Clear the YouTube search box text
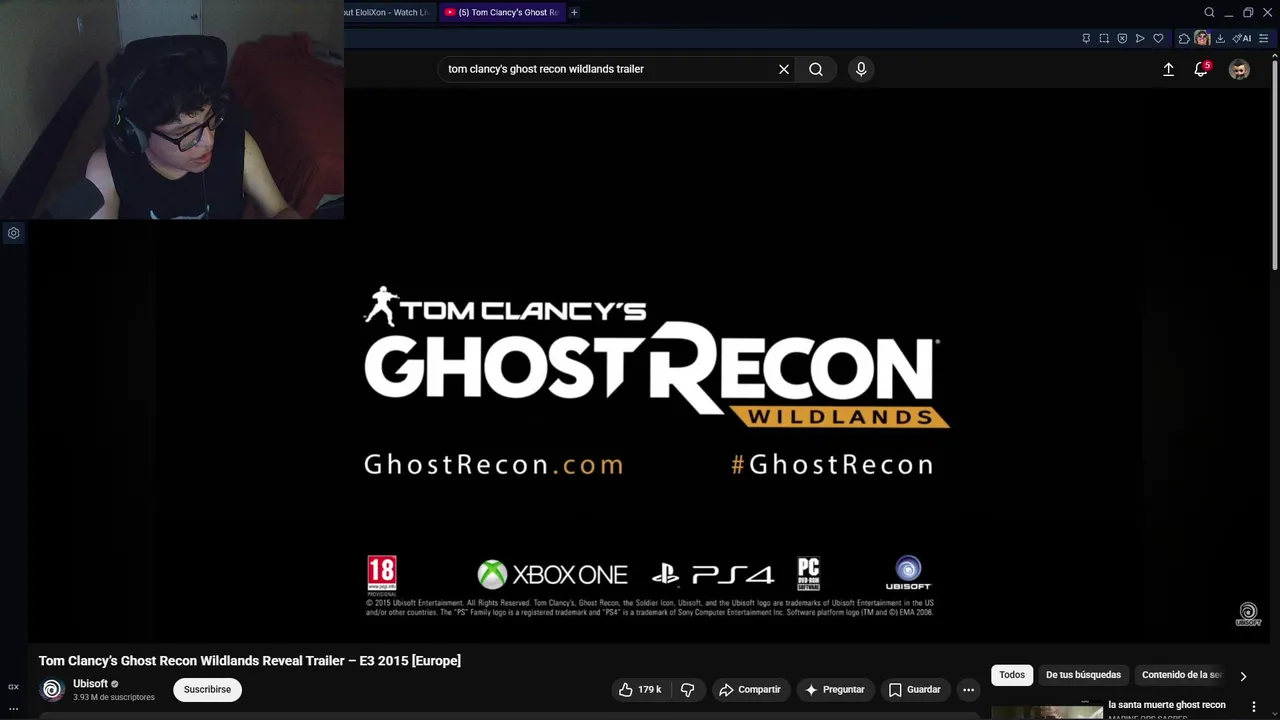Viewport: 1280px width, 720px height. click(784, 69)
